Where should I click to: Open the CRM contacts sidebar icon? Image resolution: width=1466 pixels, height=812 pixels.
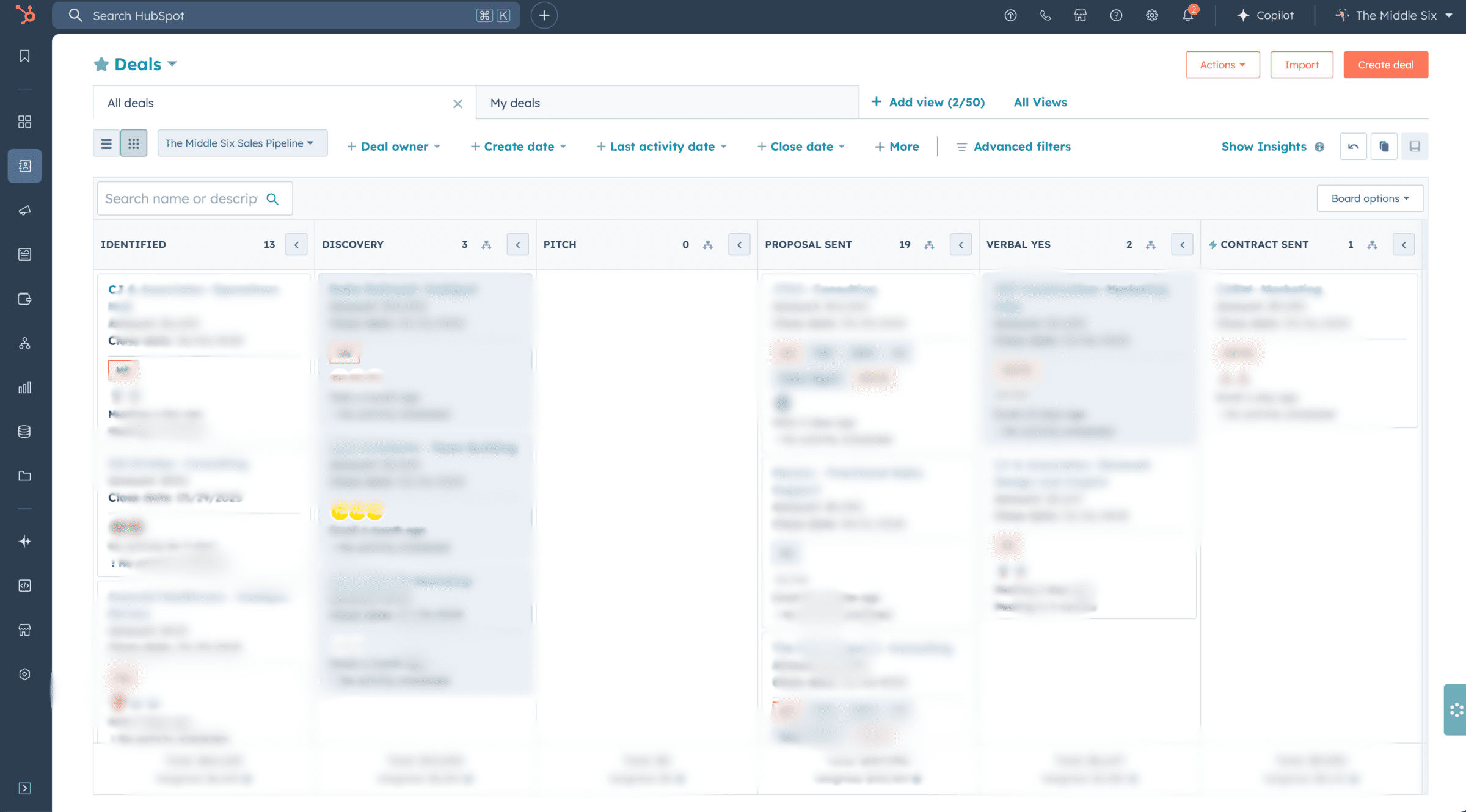pos(24,166)
